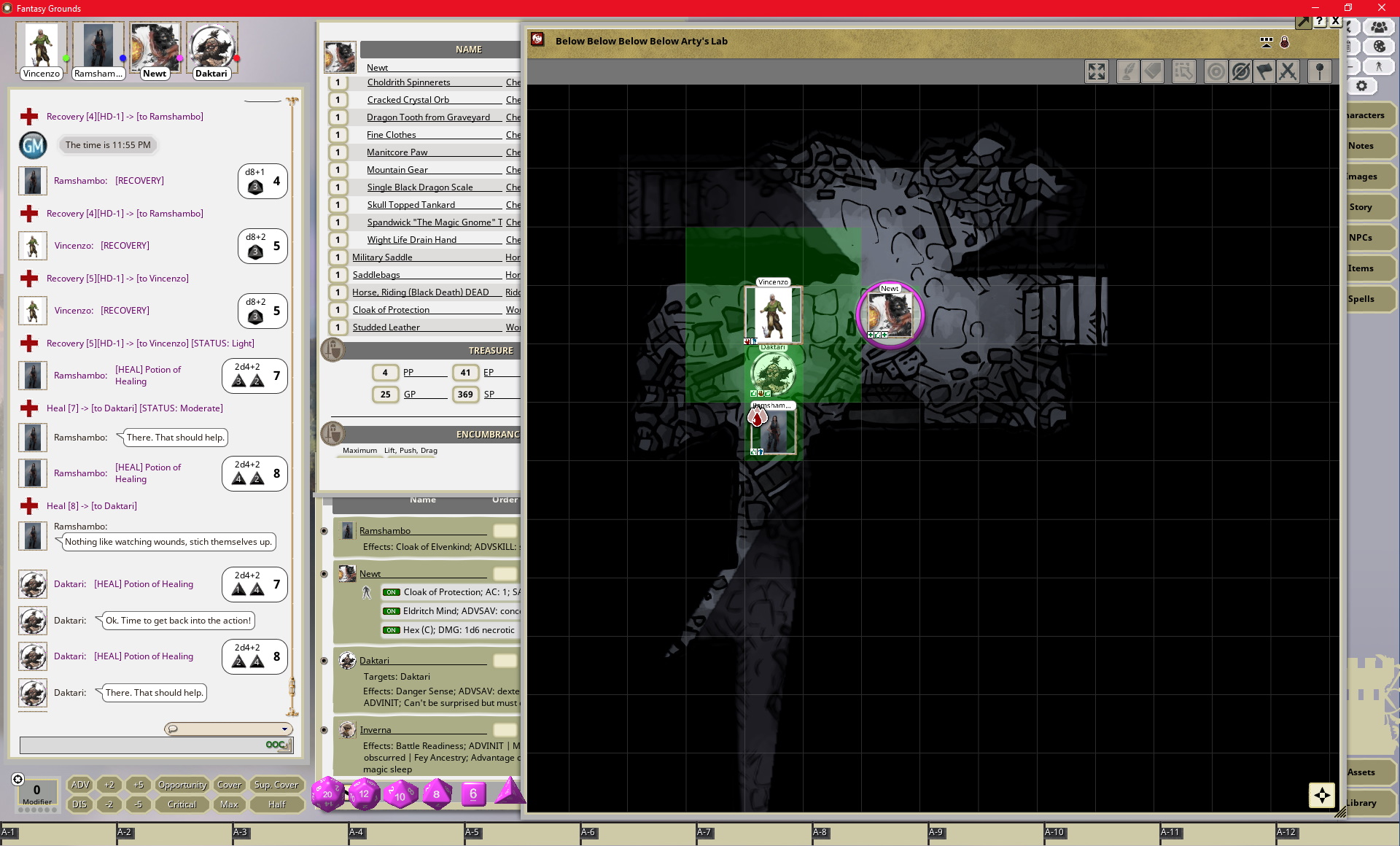Select hotkey slot A-3
Image resolution: width=1400 pixels, height=846 pixels.
click(x=290, y=835)
